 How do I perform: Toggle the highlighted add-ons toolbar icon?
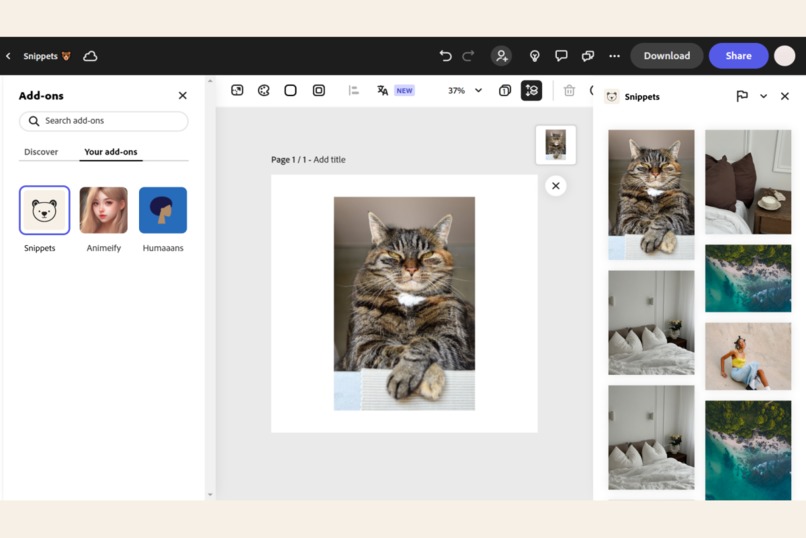(x=532, y=90)
